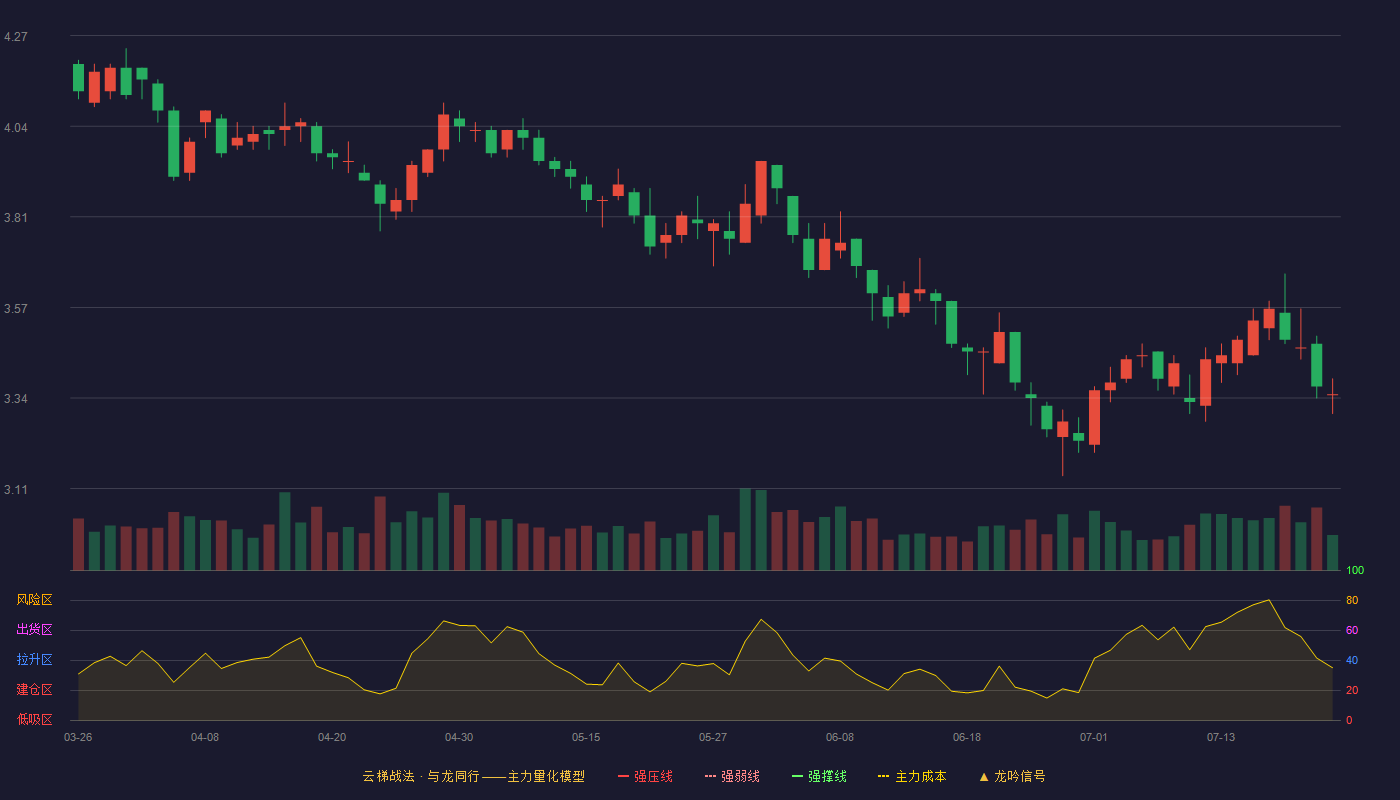This screenshot has height=800, width=1400.
Task: Select the 风险区 zone label
Action: pyautogui.click(x=34, y=600)
